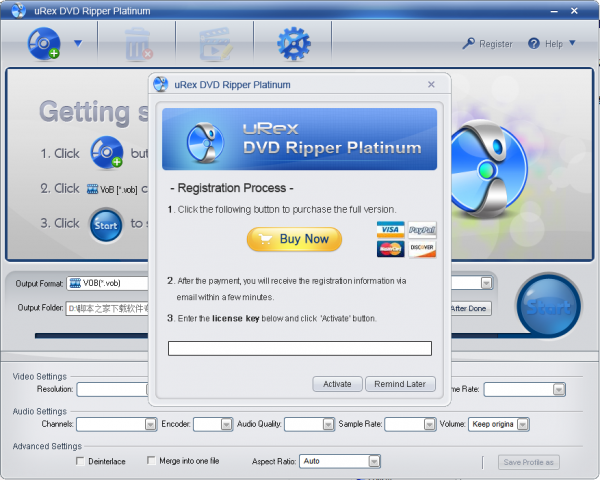Click the VISA payment logo

[390, 229]
